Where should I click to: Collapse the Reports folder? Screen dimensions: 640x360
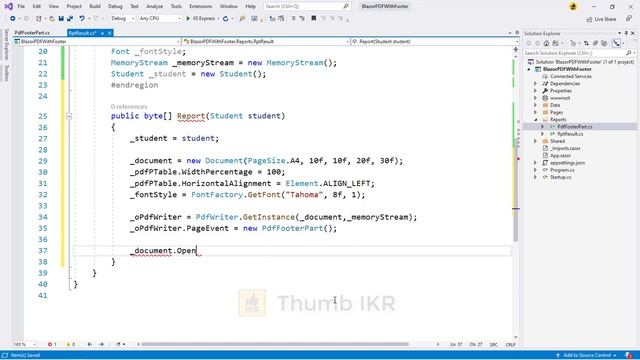tap(536, 120)
